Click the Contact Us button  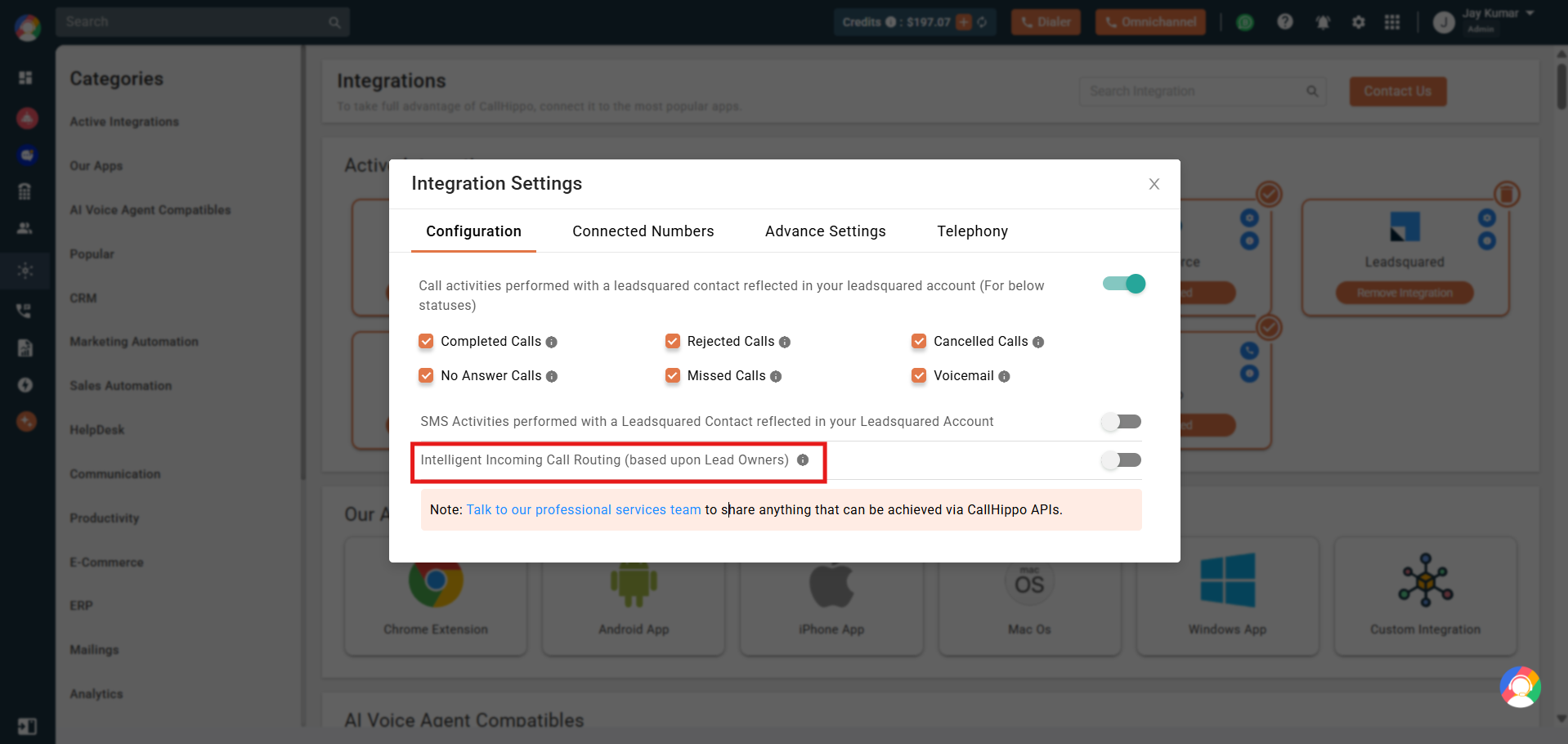click(1398, 91)
